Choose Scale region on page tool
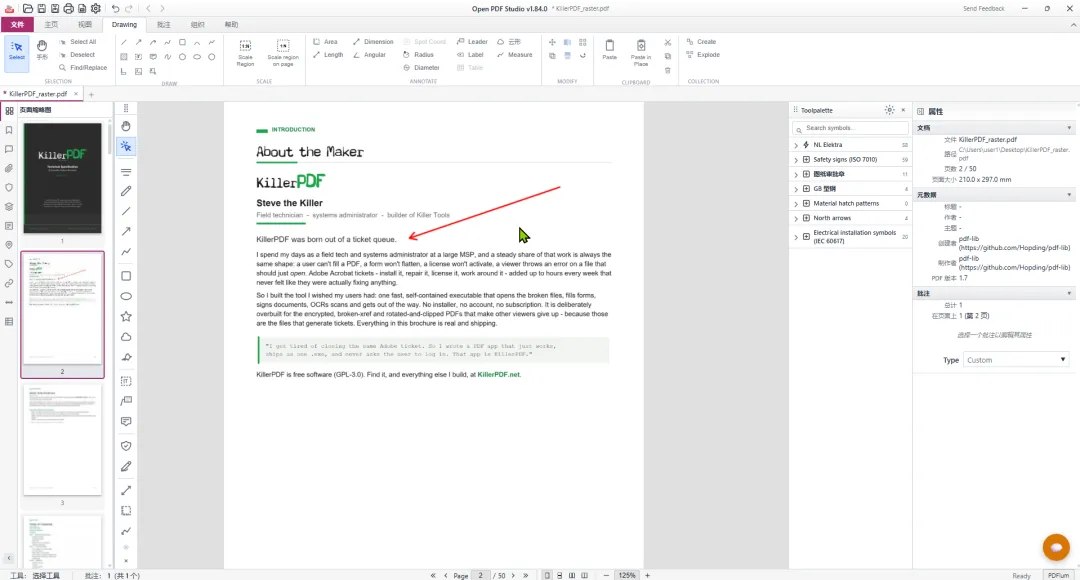Screen dimensions: 1080x580 [282, 53]
